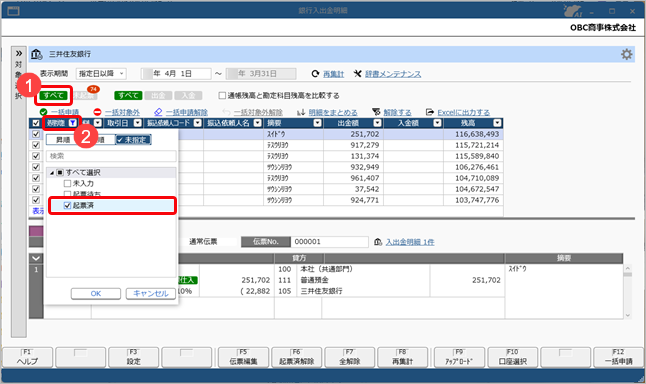
Task: Uncheck row checkbox for 251,702 entry
Action: [36, 134]
